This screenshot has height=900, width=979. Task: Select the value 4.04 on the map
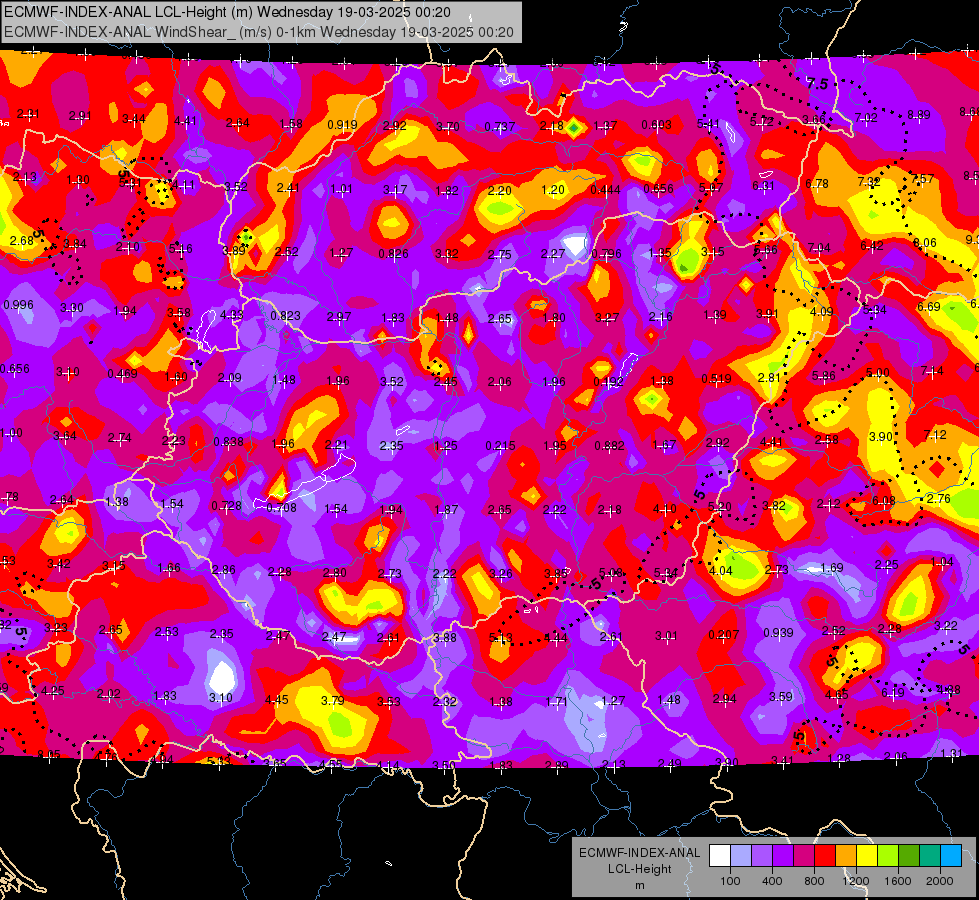coord(721,571)
